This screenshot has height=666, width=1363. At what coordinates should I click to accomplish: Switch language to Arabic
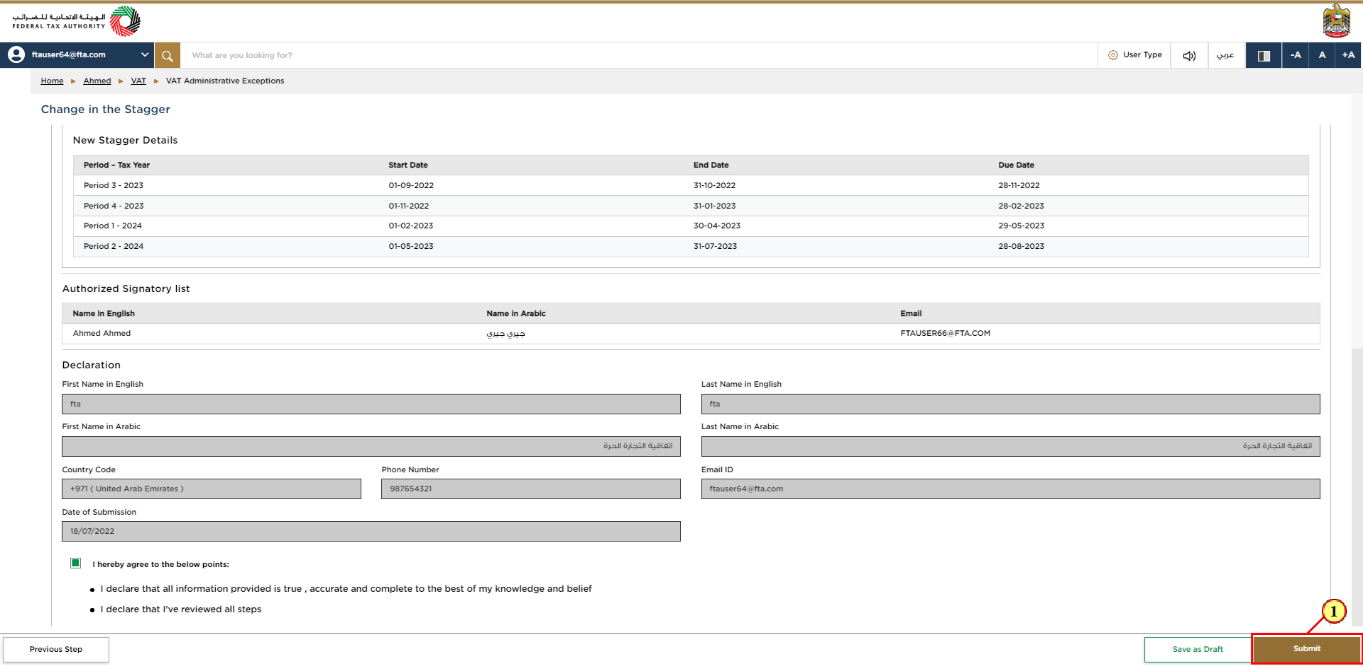click(x=1225, y=55)
